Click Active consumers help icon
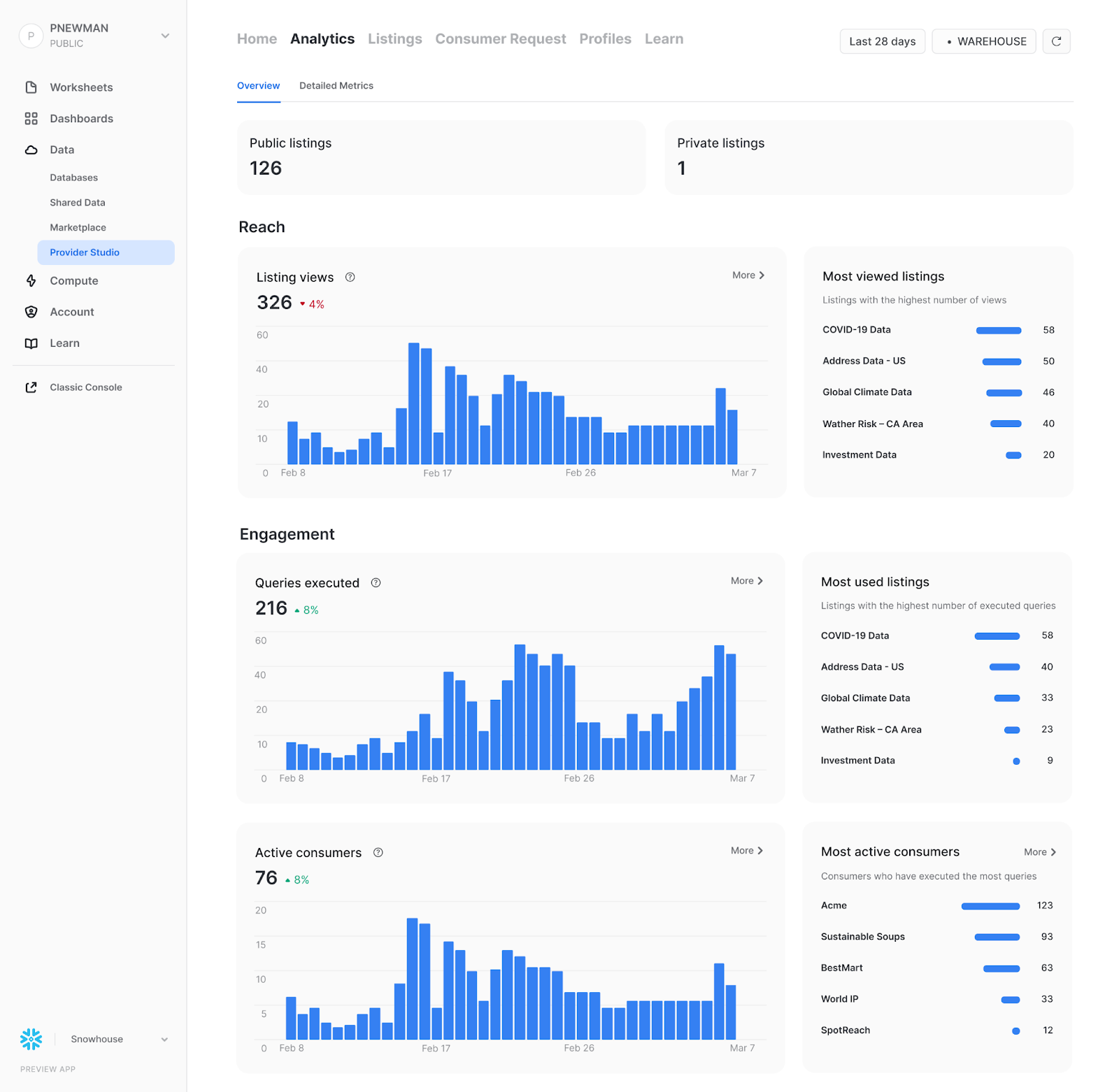 pyautogui.click(x=378, y=853)
